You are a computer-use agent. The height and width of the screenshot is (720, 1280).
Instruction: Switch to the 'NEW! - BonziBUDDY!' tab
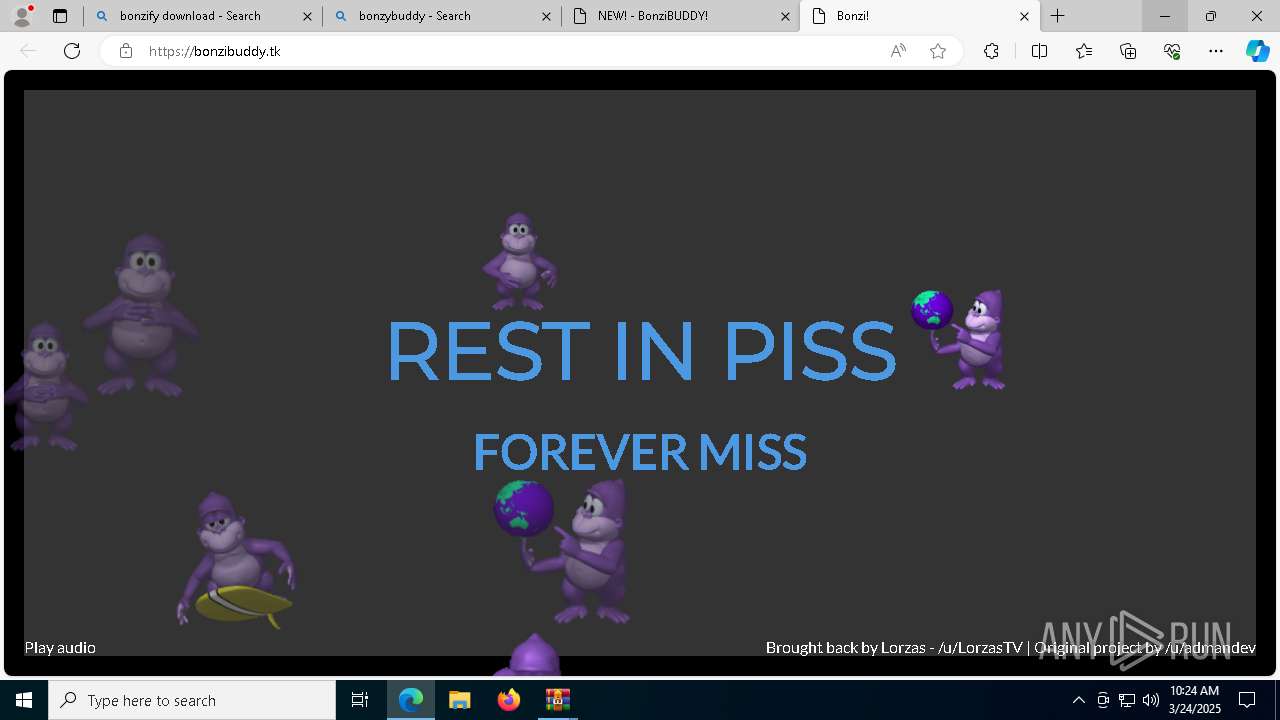[680, 16]
